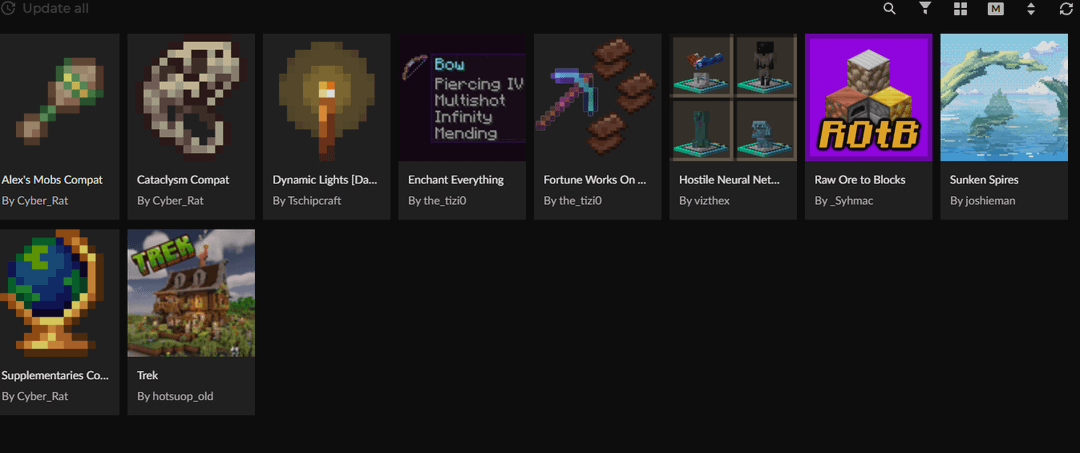The width and height of the screenshot is (1080, 453).
Task: Open the sort order up-down arrows
Action: point(1031,9)
